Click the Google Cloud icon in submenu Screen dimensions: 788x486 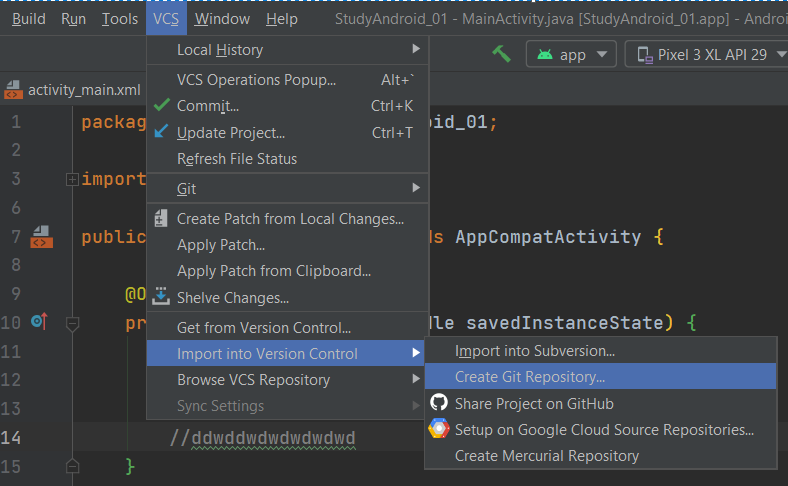tap(439, 429)
